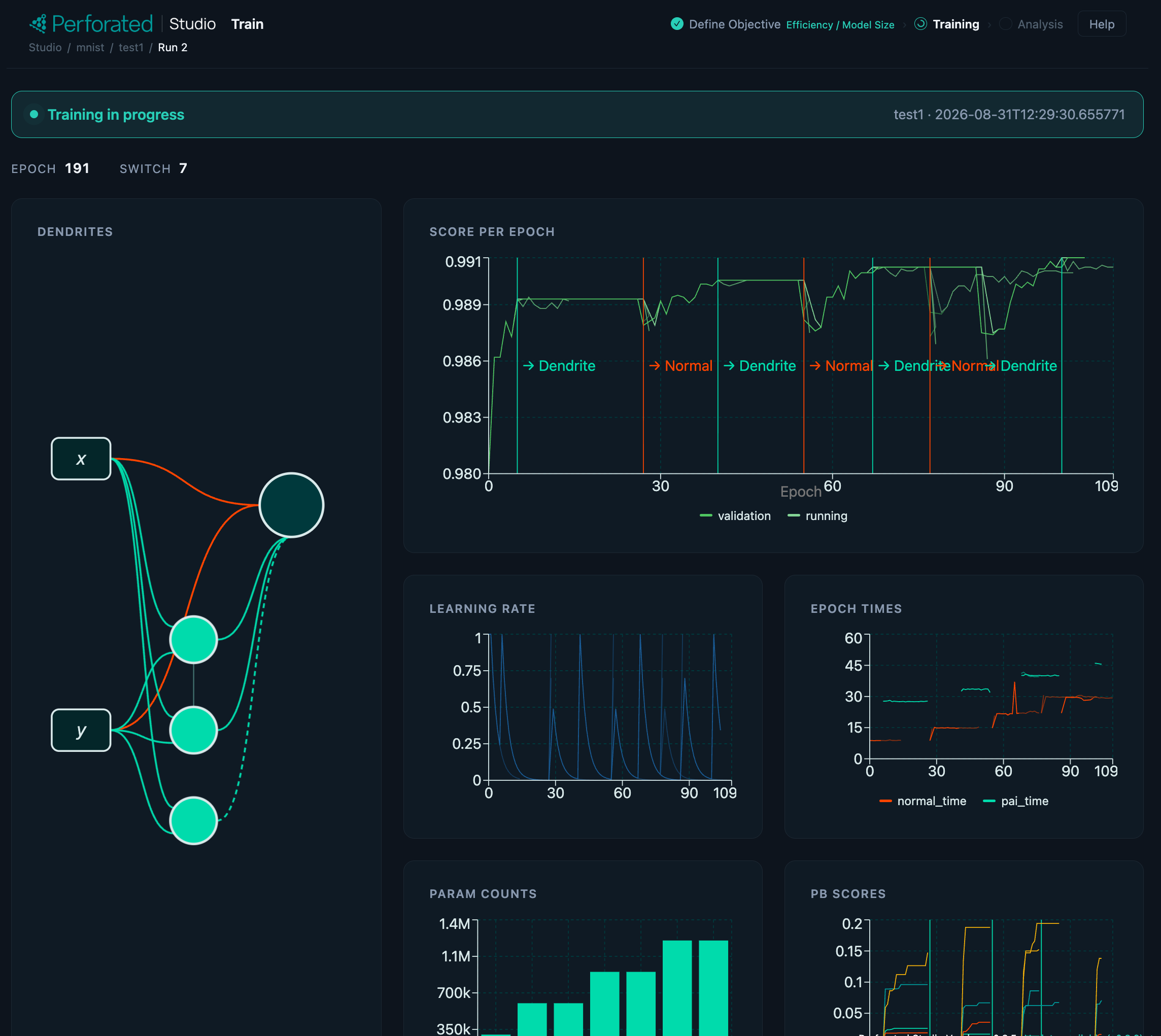Switch to the Analysis step
The width and height of the screenshot is (1161, 1036).
[1040, 24]
